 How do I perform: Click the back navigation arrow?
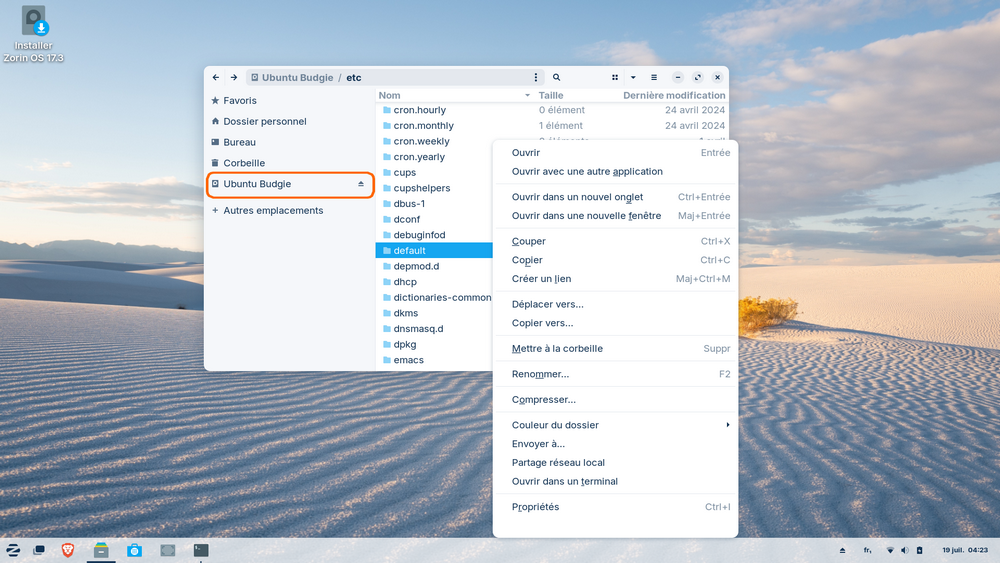click(216, 77)
